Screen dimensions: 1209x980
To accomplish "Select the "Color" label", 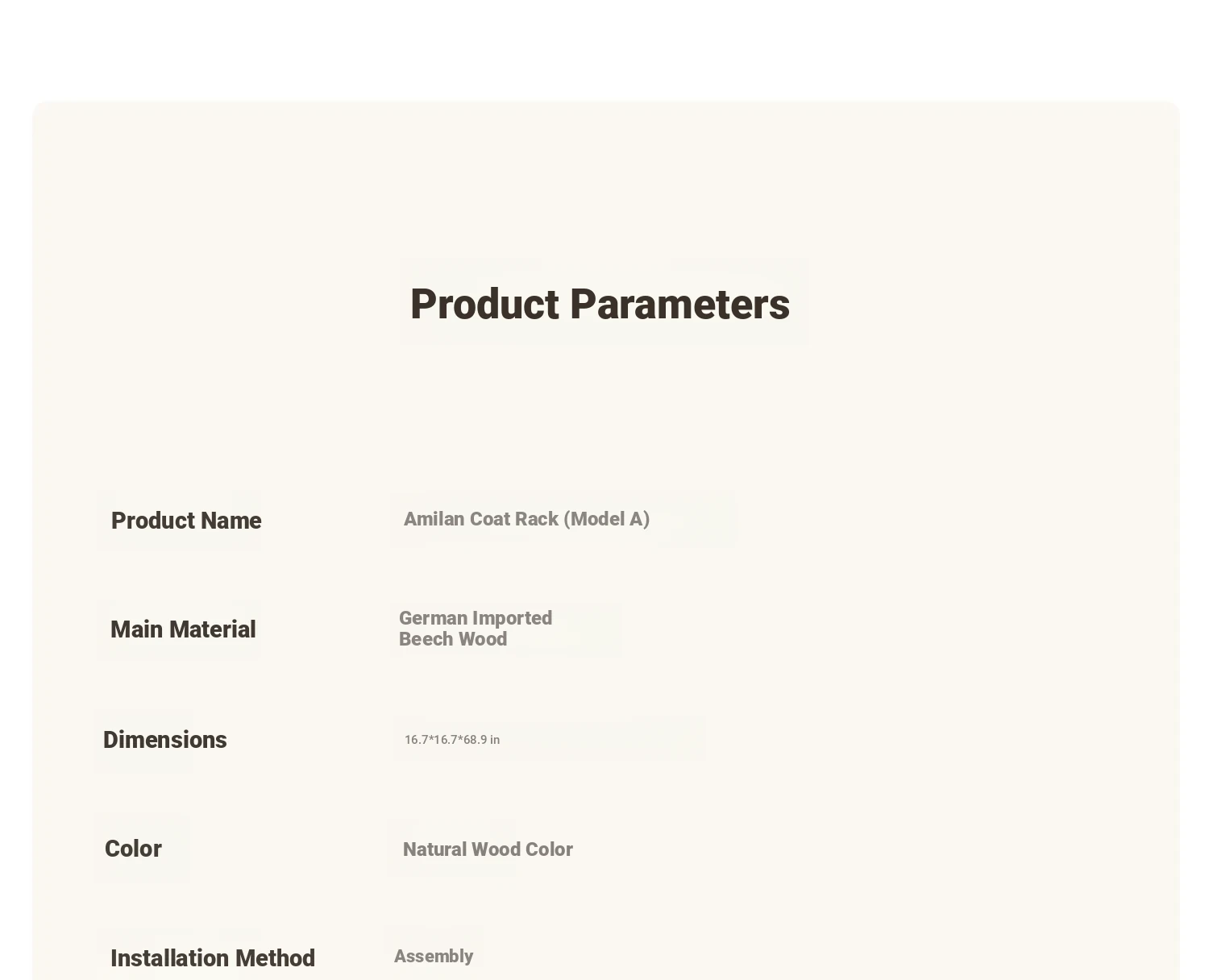I will (x=133, y=849).
